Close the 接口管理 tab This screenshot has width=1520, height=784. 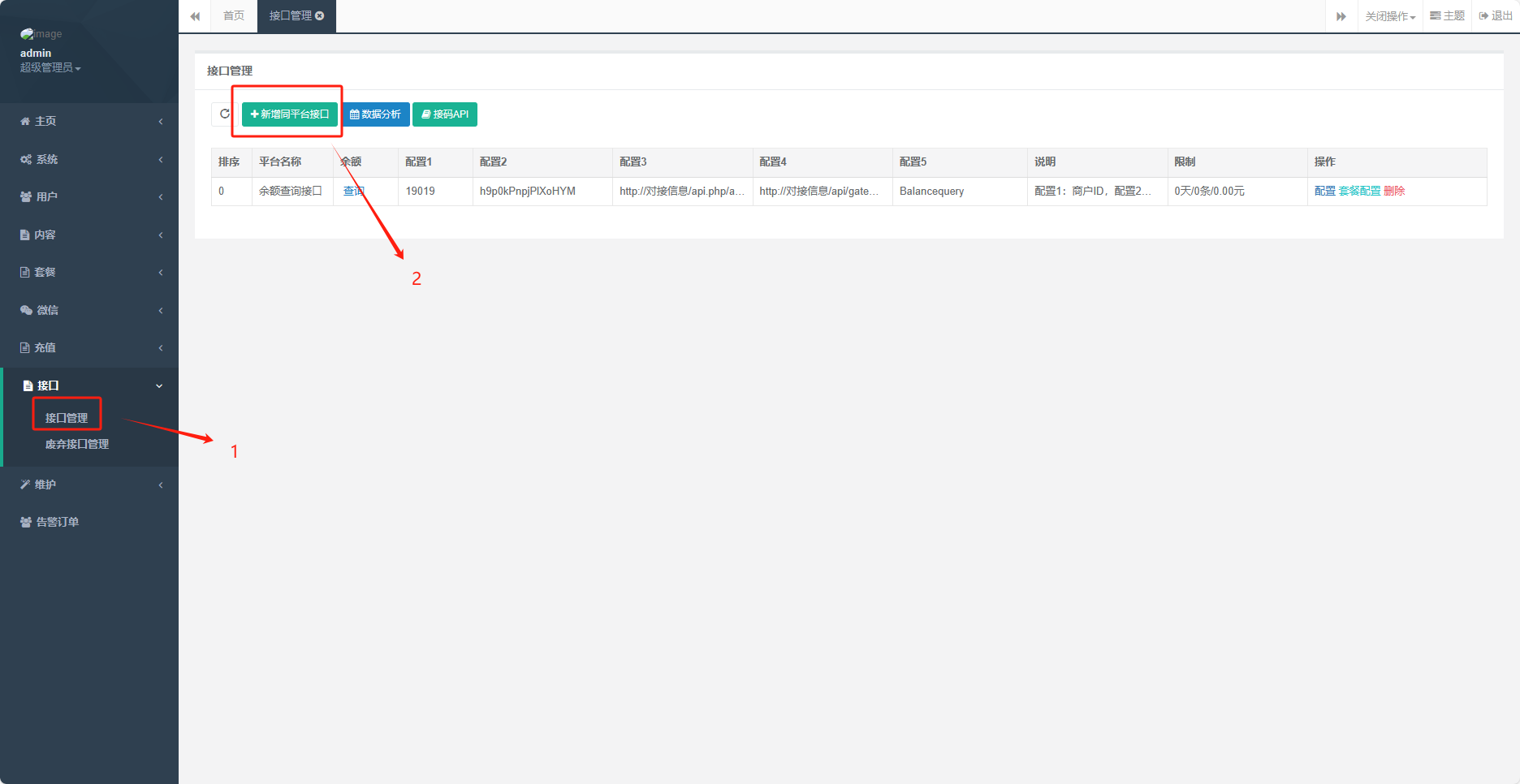pos(320,16)
